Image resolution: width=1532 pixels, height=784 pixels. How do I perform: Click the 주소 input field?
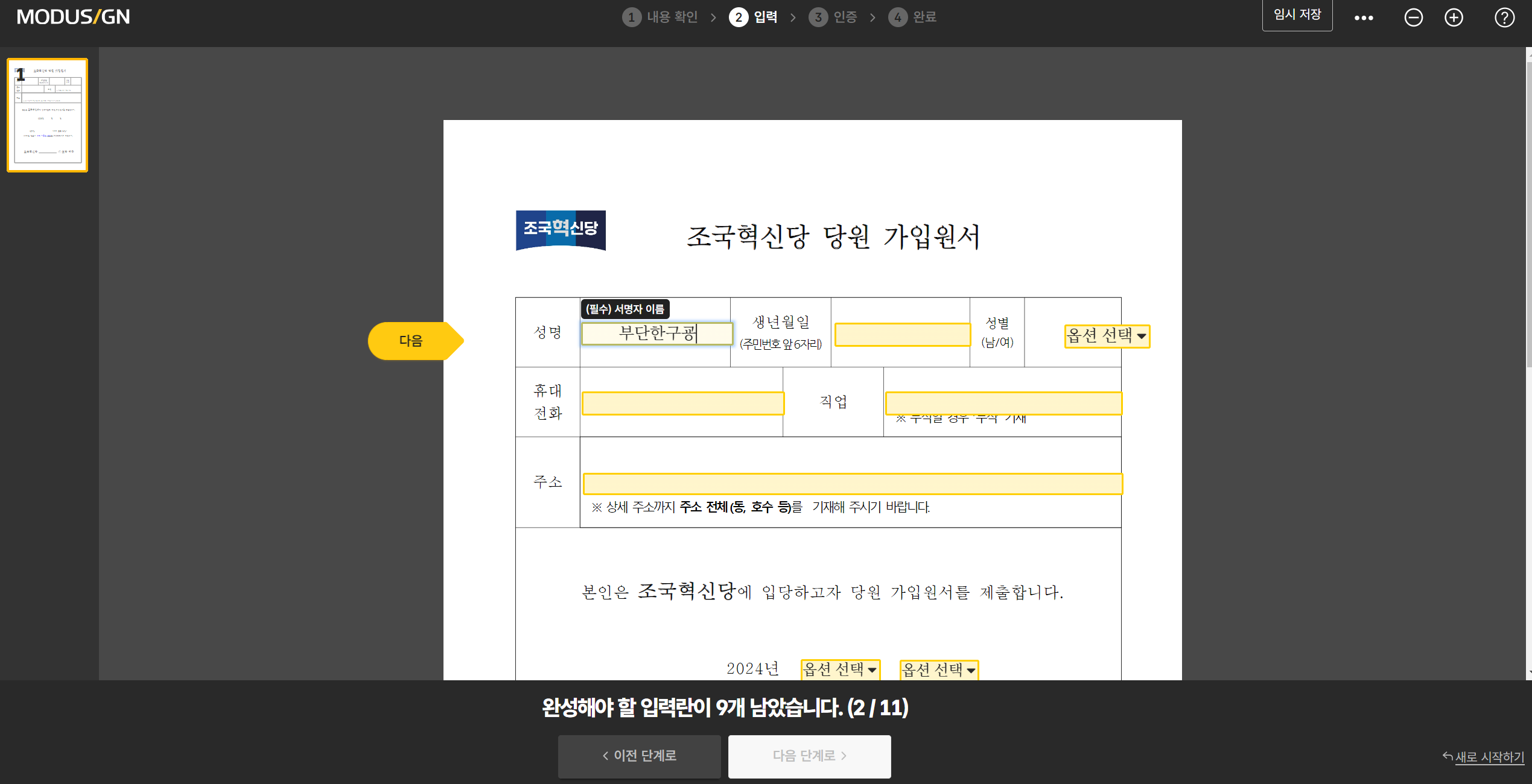(851, 483)
